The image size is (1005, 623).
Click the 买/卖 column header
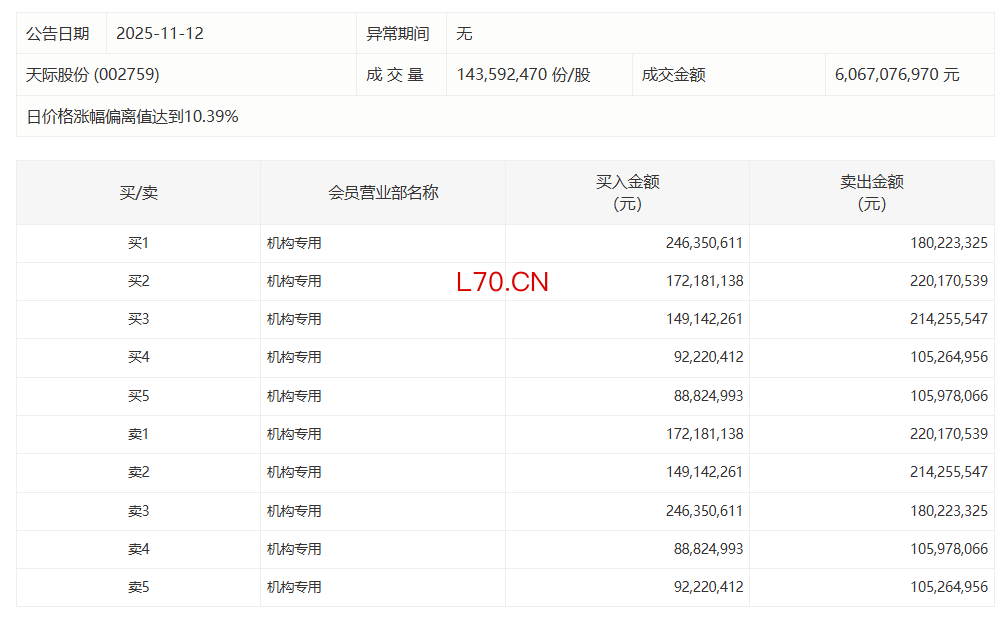tap(138, 193)
